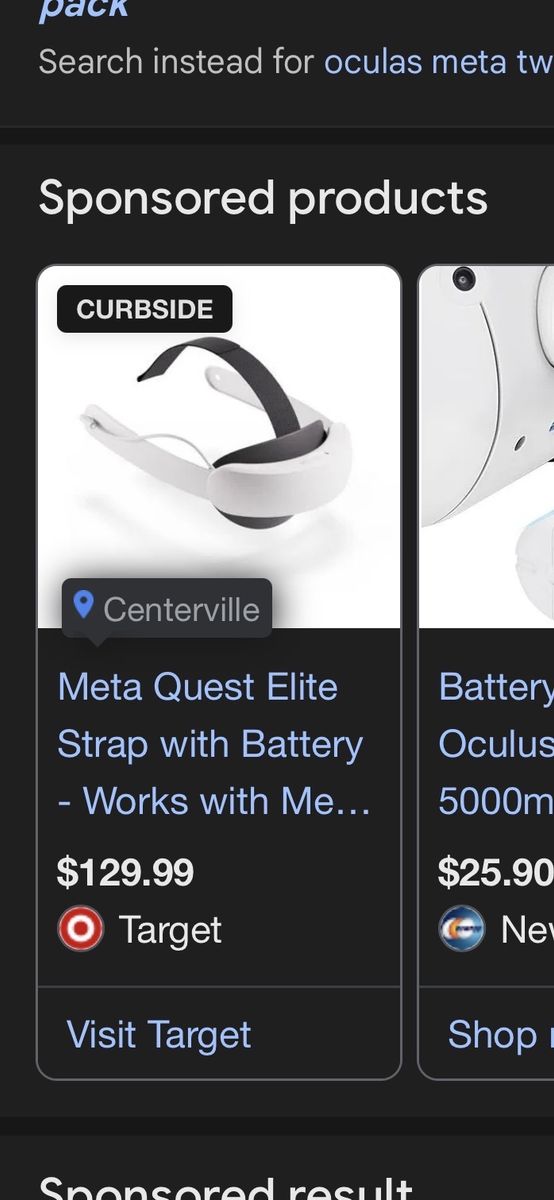Screen dimensions: 554x1200
Task: Tap the Target bullseye logo icon
Action: (80, 929)
